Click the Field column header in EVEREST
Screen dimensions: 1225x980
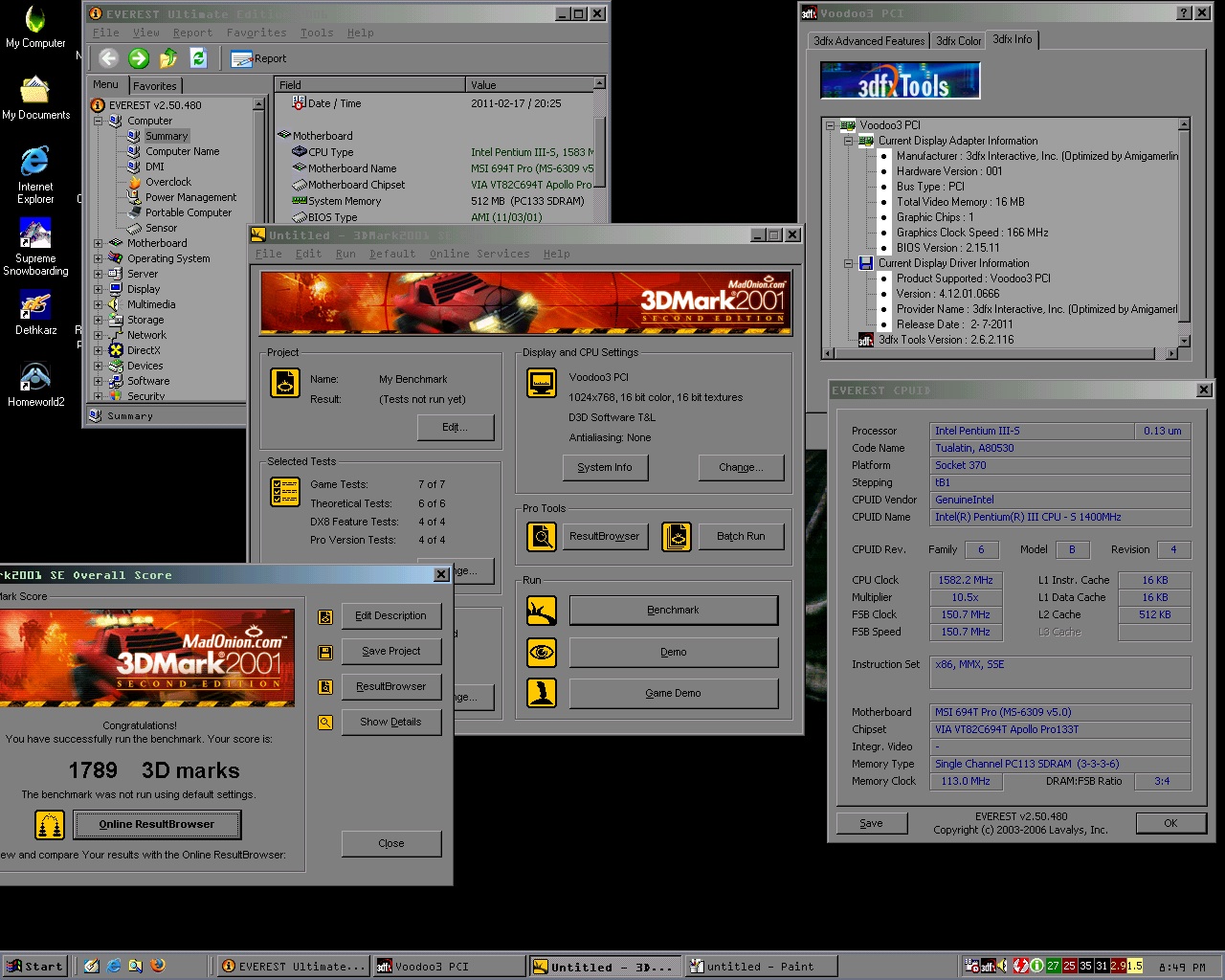[x=370, y=85]
